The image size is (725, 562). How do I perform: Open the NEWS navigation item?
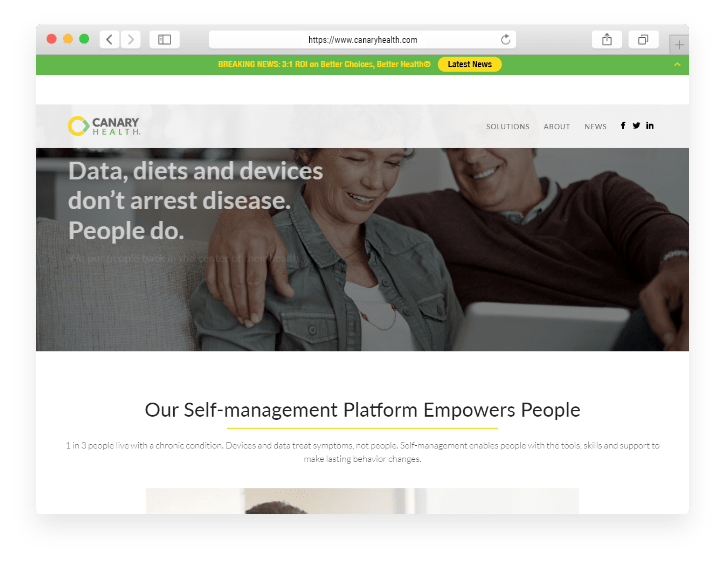coord(595,126)
